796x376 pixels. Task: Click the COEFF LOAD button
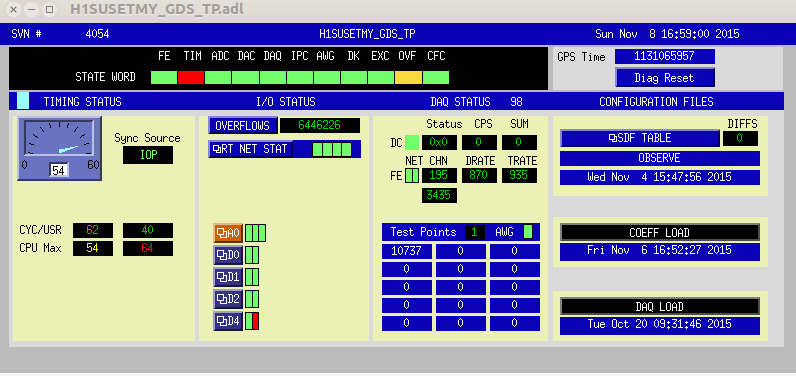(659, 232)
